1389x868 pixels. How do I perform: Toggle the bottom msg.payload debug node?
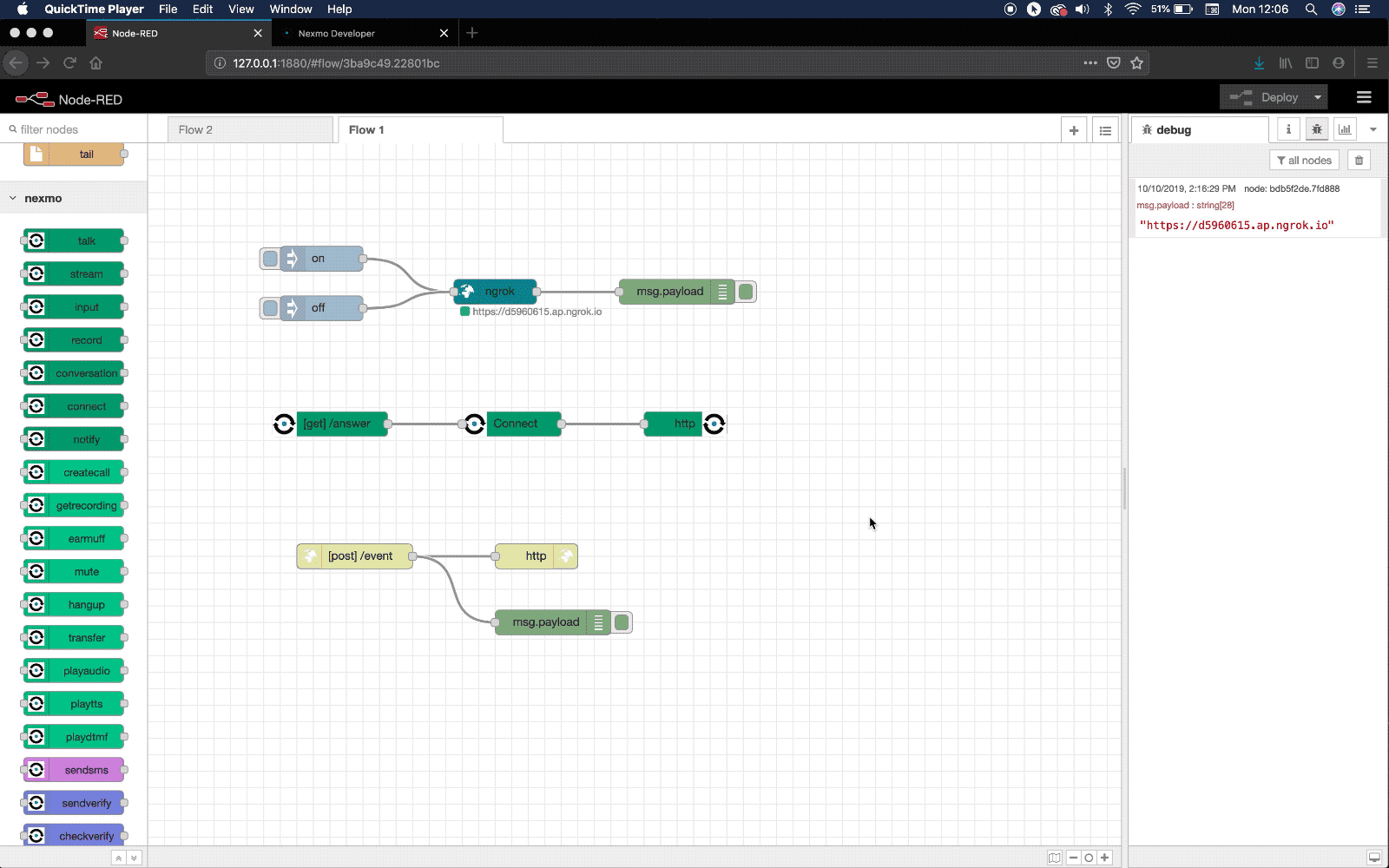[622, 622]
